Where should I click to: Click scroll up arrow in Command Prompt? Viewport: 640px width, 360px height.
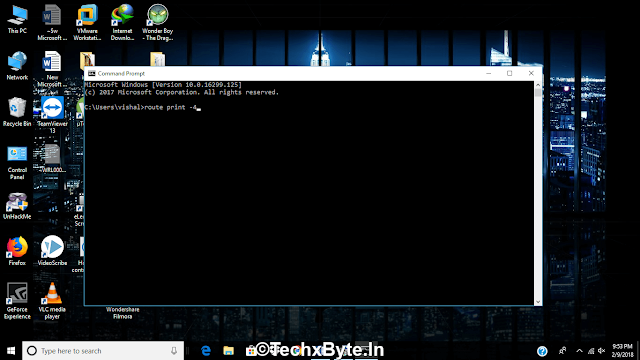(x=538, y=84)
